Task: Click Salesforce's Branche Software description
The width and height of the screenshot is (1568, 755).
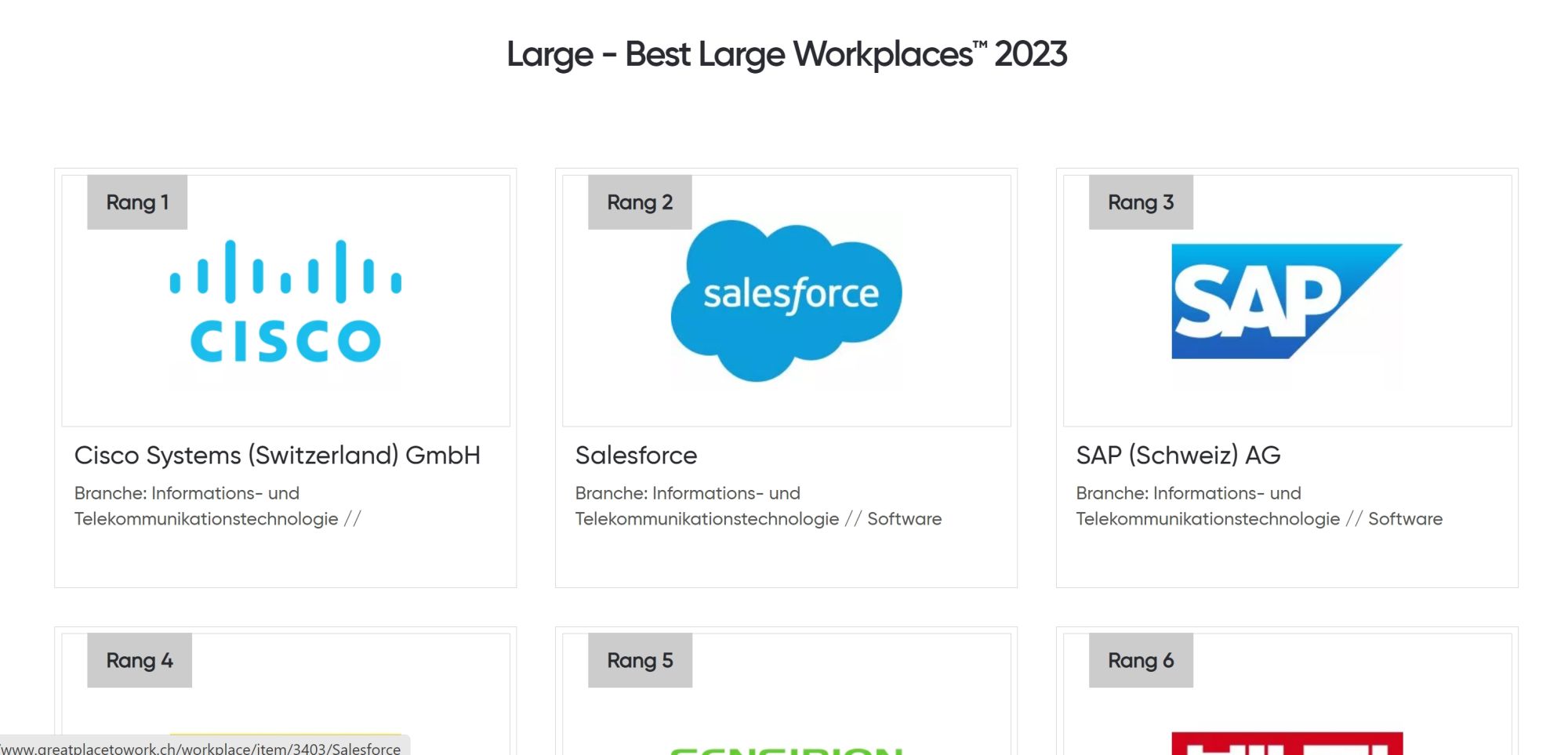Action: click(x=758, y=506)
